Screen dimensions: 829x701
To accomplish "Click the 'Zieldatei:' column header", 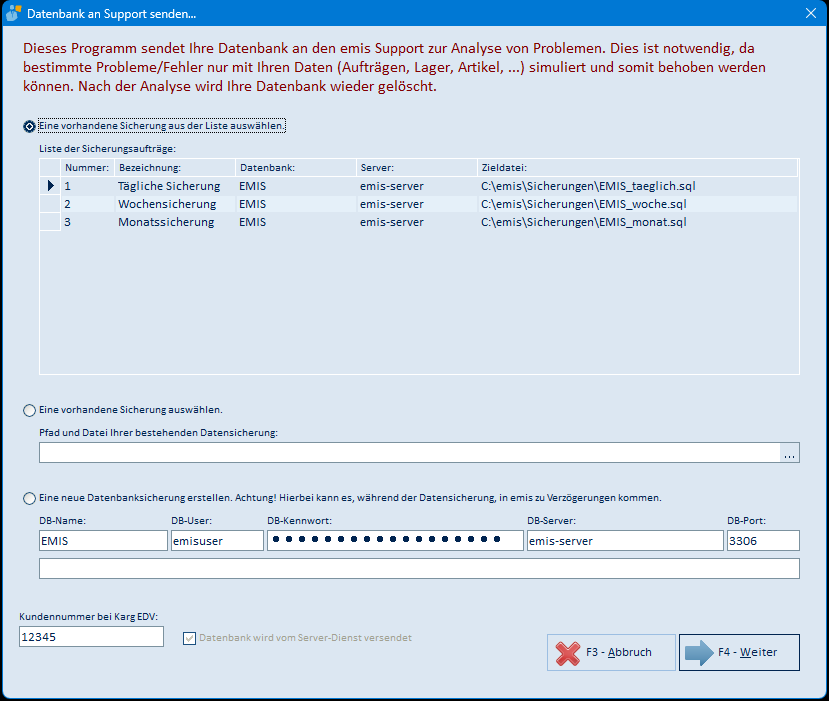I will (x=637, y=168).
